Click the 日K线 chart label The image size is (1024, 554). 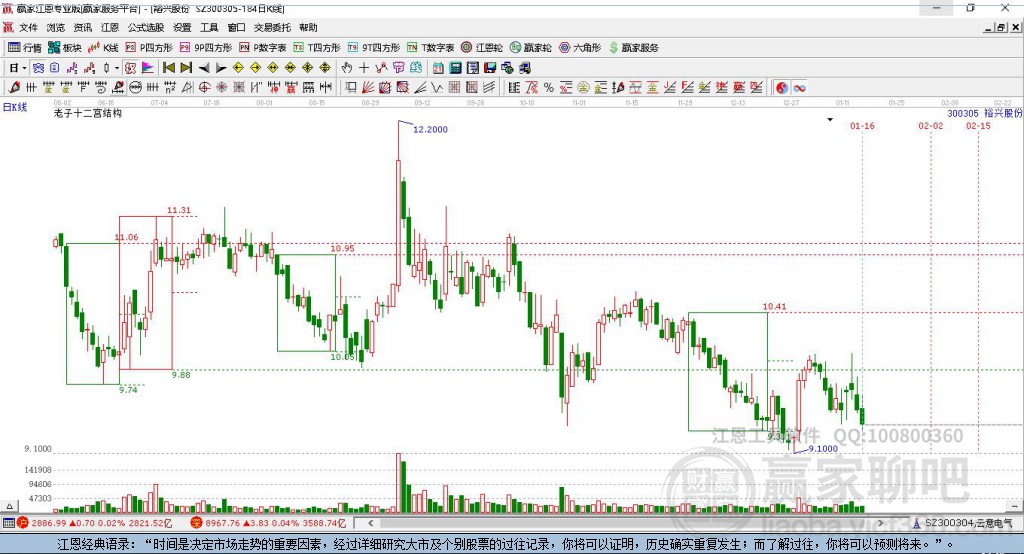[15, 107]
